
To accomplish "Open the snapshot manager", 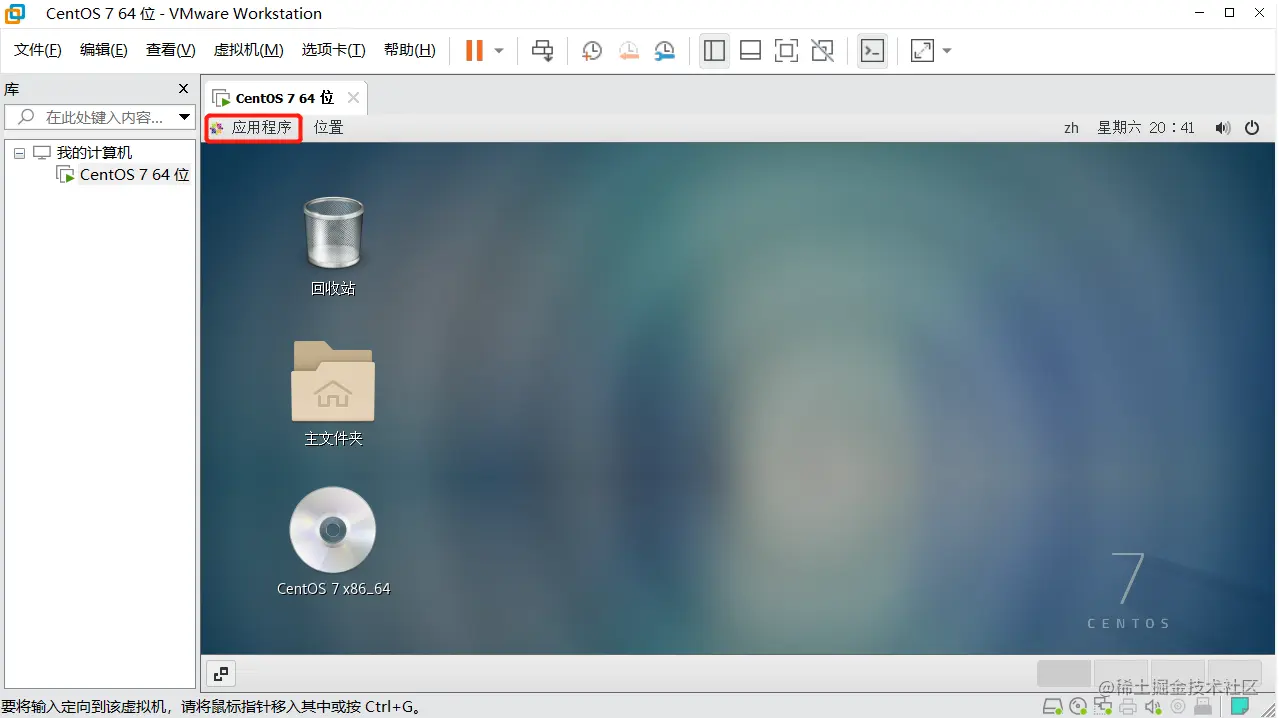I will click(665, 50).
